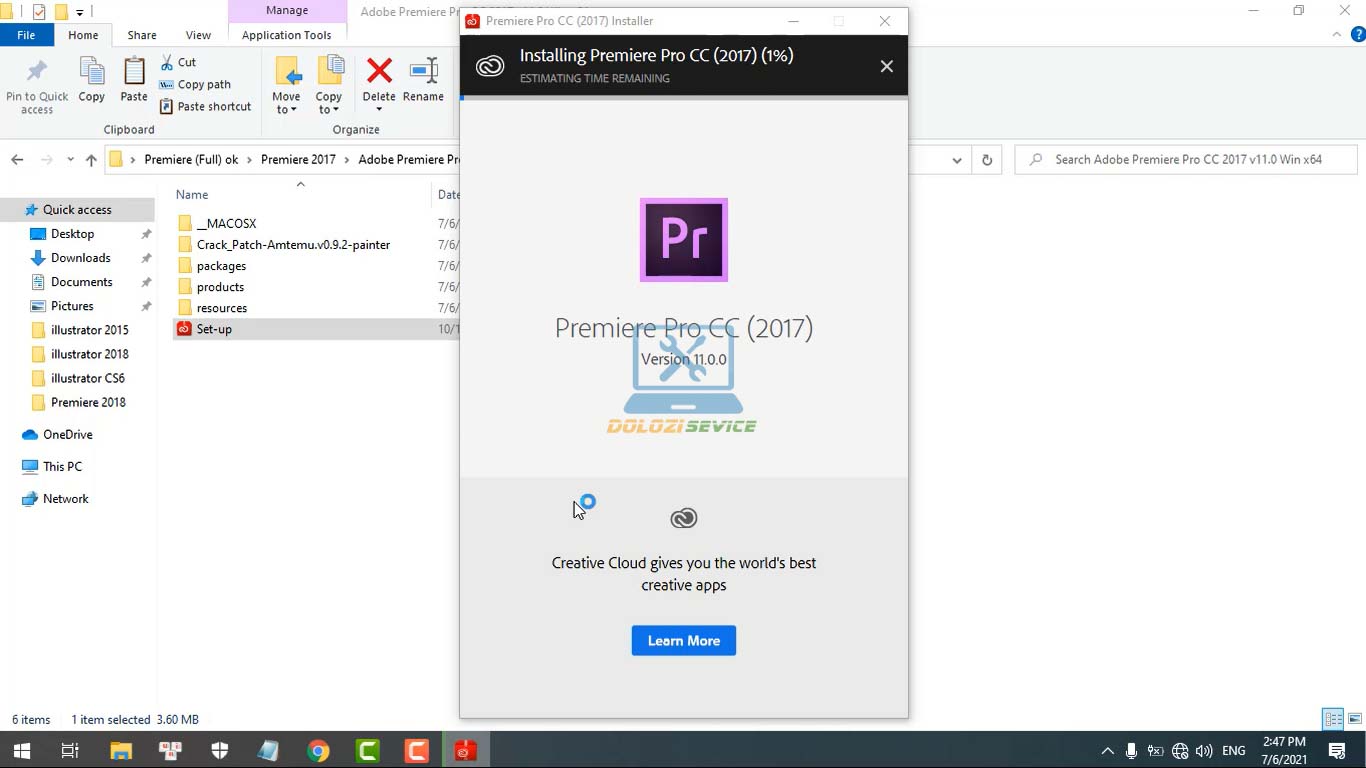Screen dimensions: 1366x768
Task: Switch to Details view in the status bar
Action: [1332, 719]
